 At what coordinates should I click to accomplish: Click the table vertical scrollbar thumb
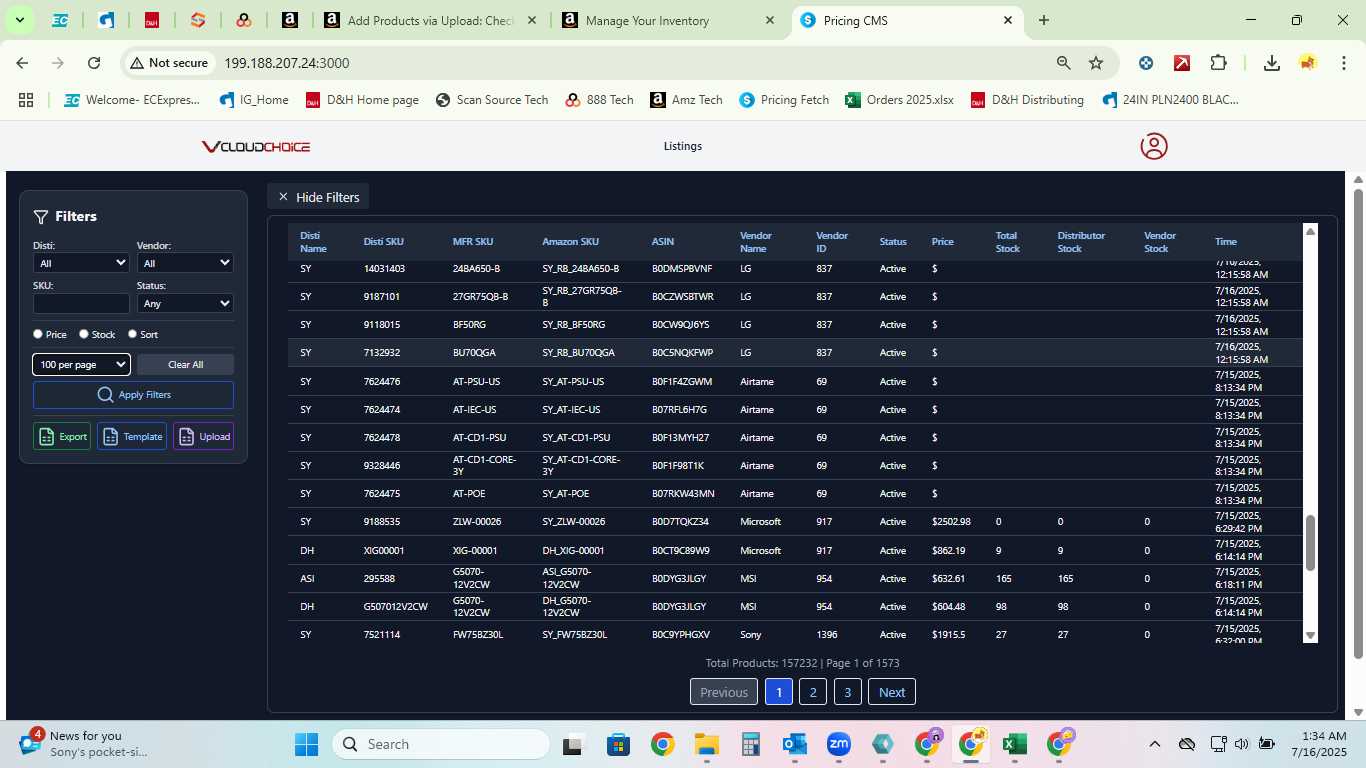tap(1310, 543)
